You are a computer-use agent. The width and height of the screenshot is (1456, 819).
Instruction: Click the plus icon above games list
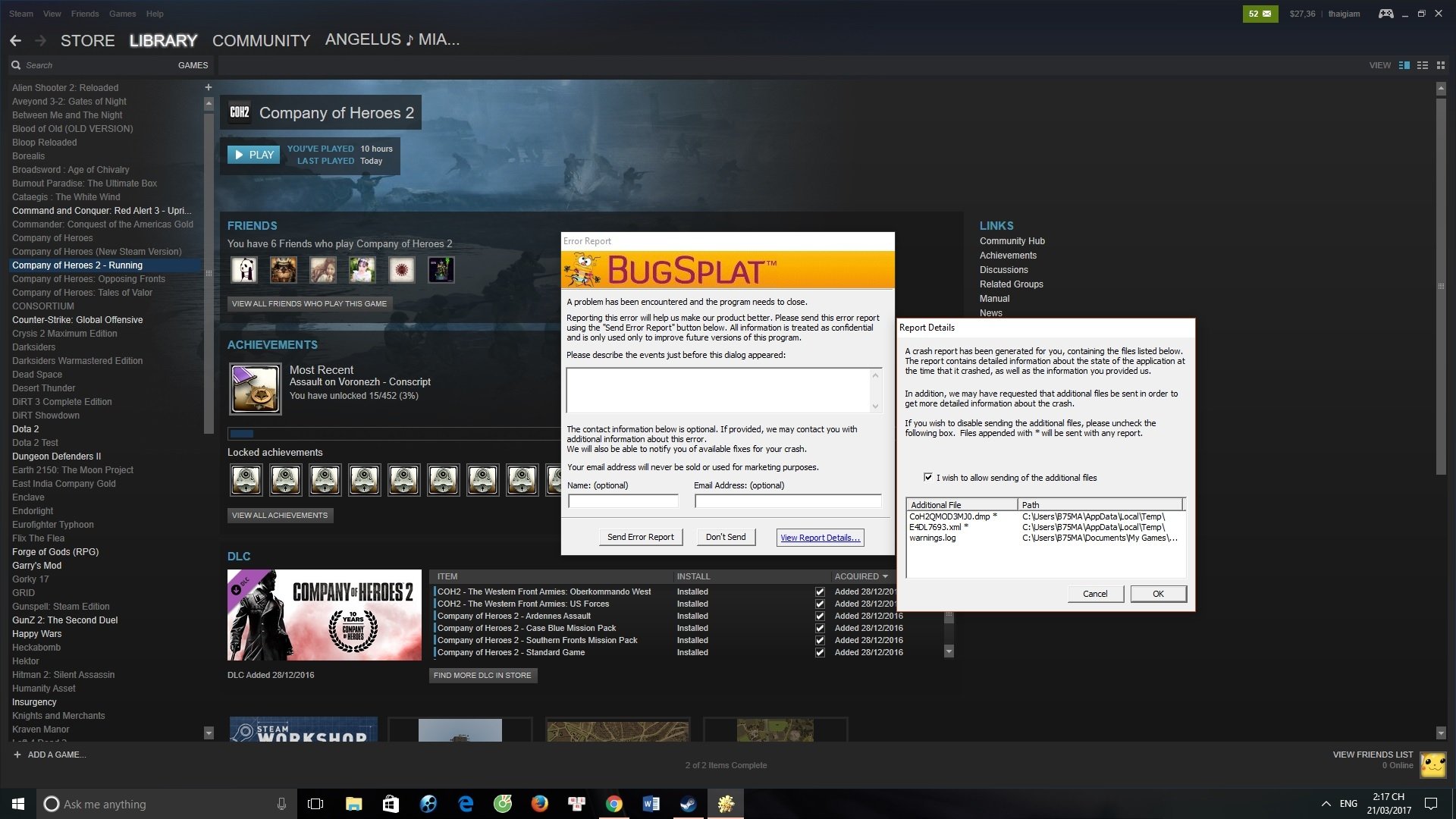coord(208,87)
